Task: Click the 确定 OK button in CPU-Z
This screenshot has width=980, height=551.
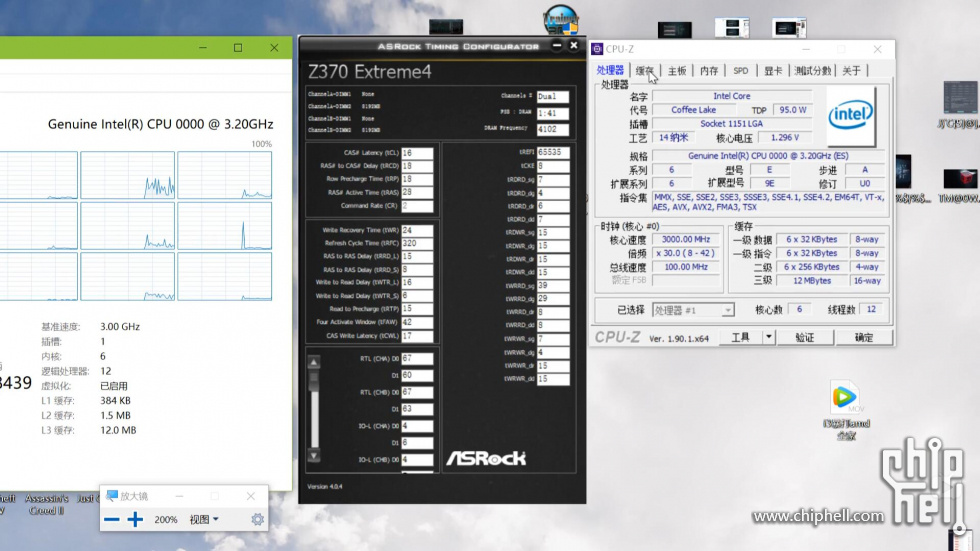Action: 864,337
